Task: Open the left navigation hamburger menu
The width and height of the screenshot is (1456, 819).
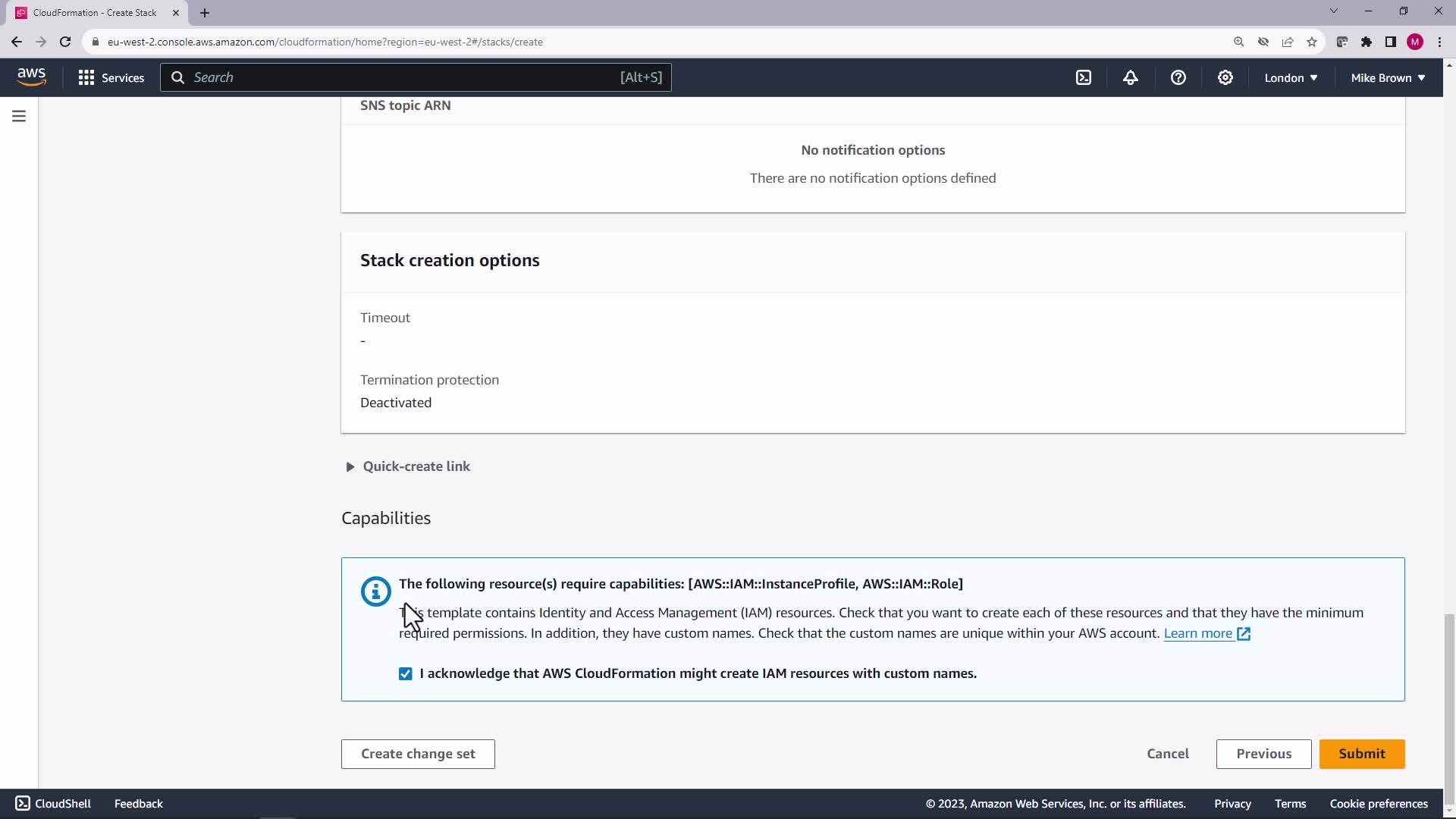Action: point(19,116)
